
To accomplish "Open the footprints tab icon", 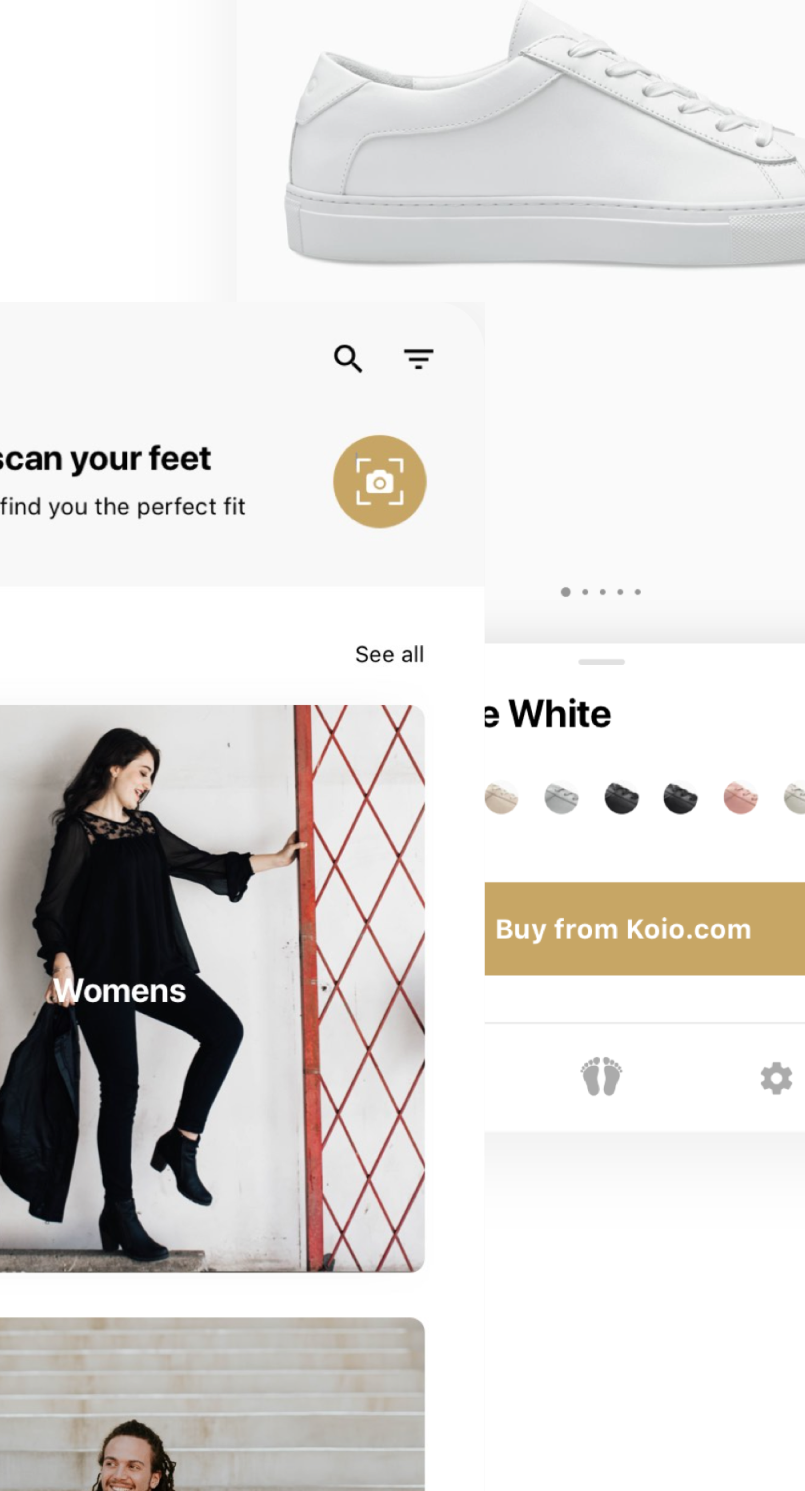I will point(601,1077).
